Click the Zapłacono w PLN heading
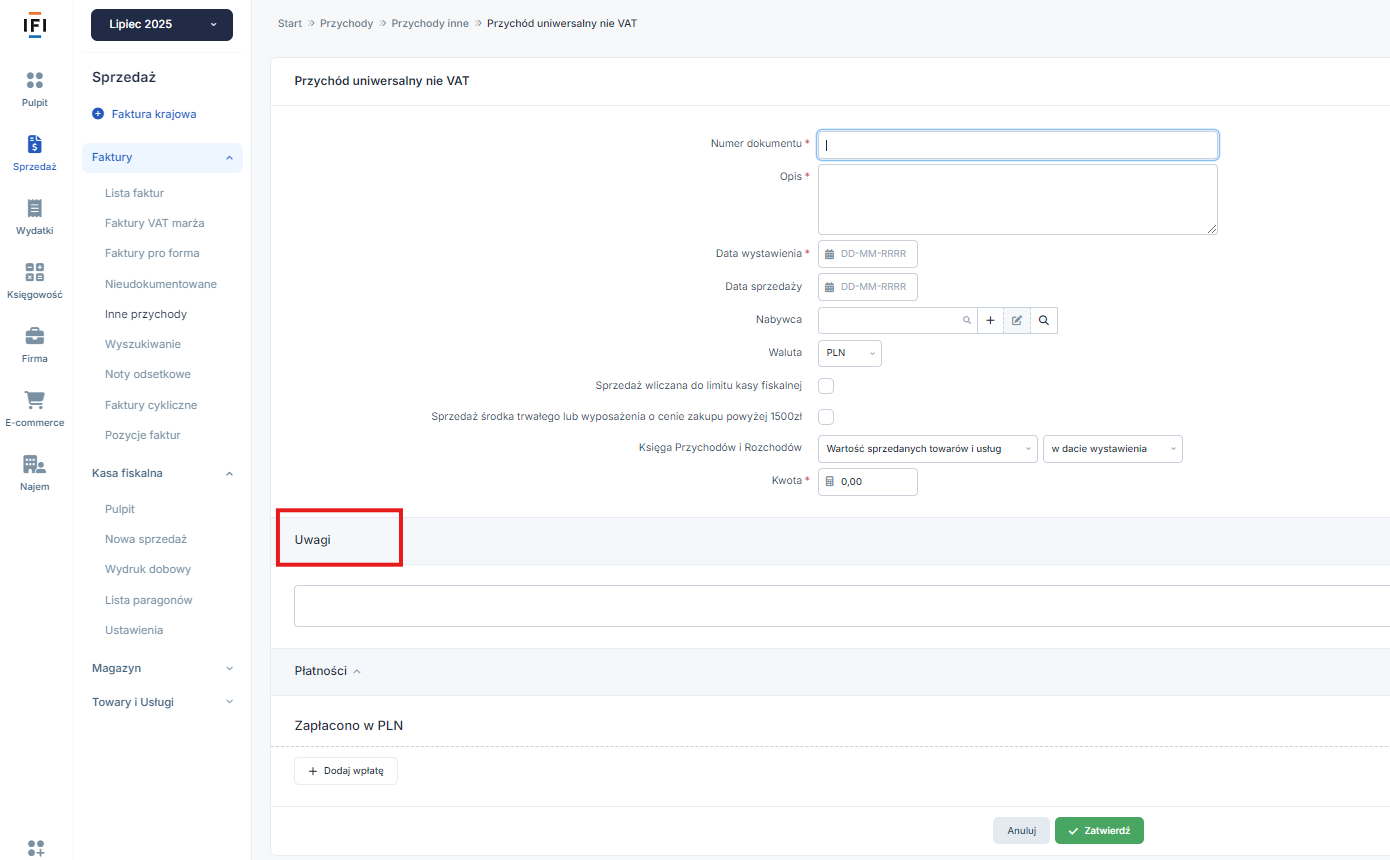Viewport: 1390px width, 860px height. (349, 726)
